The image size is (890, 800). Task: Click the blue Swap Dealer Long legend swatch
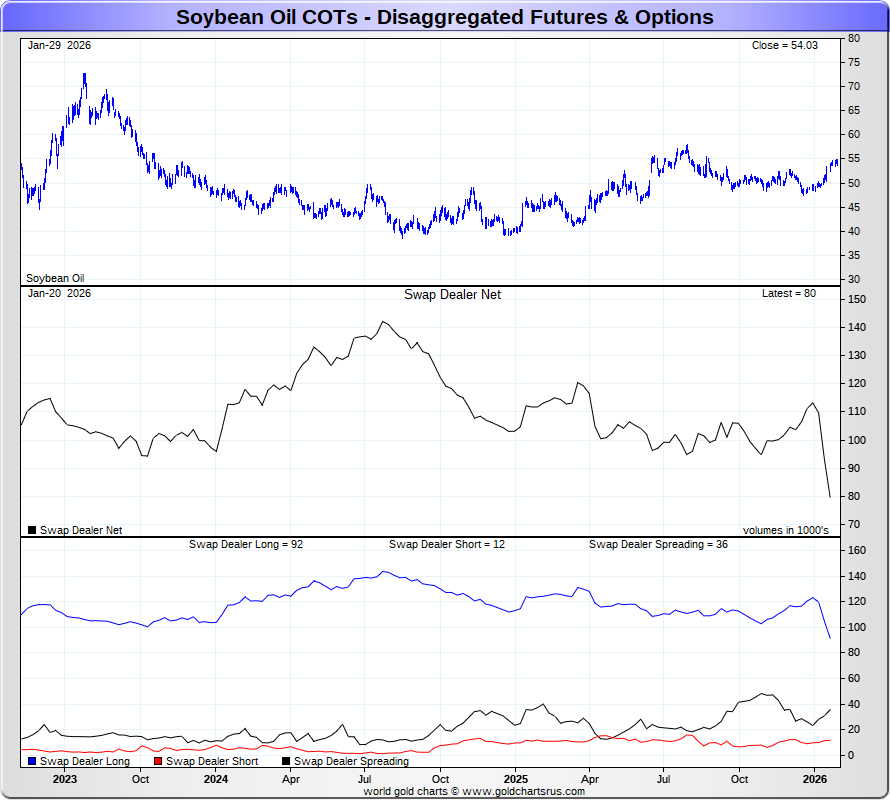(32, 761)
